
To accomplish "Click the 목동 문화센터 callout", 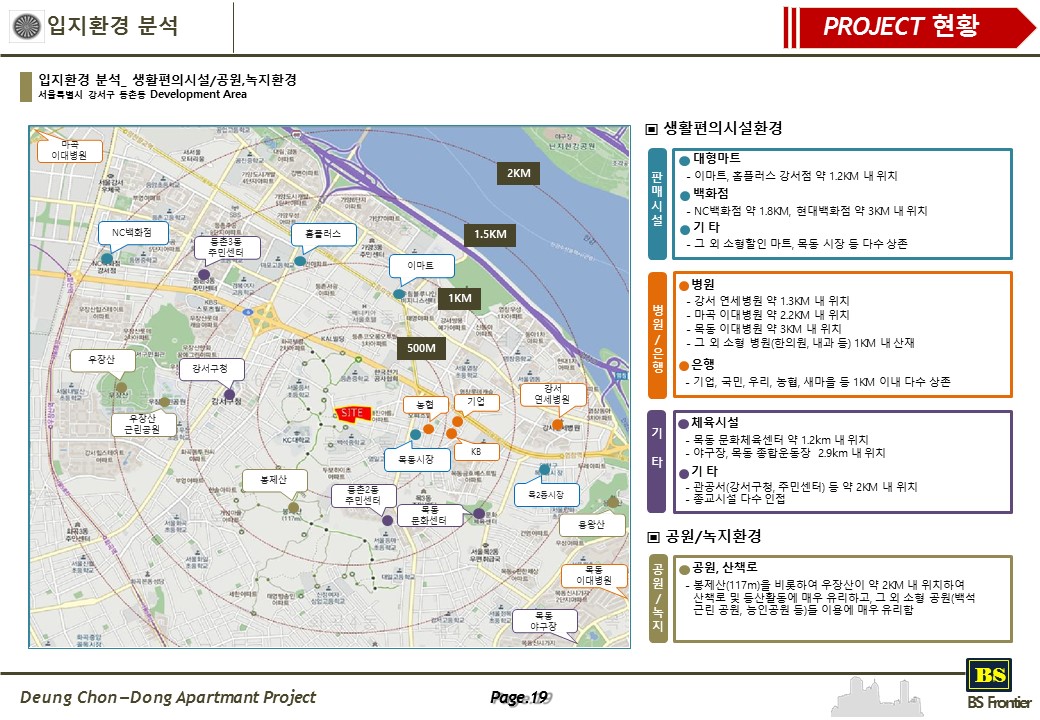I will (430, 515).
